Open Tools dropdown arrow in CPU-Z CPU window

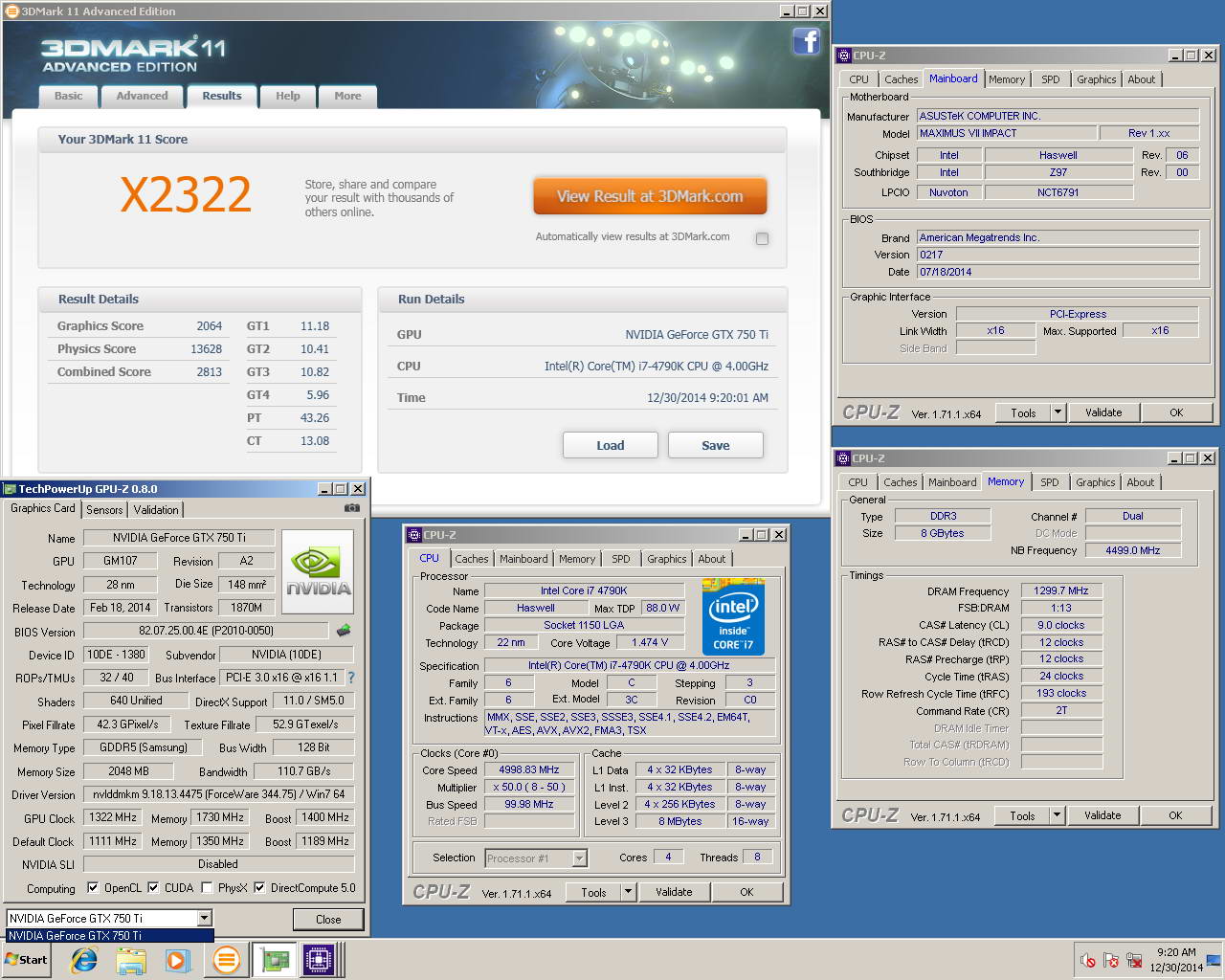pyautogui.click(x=628, y=892)
